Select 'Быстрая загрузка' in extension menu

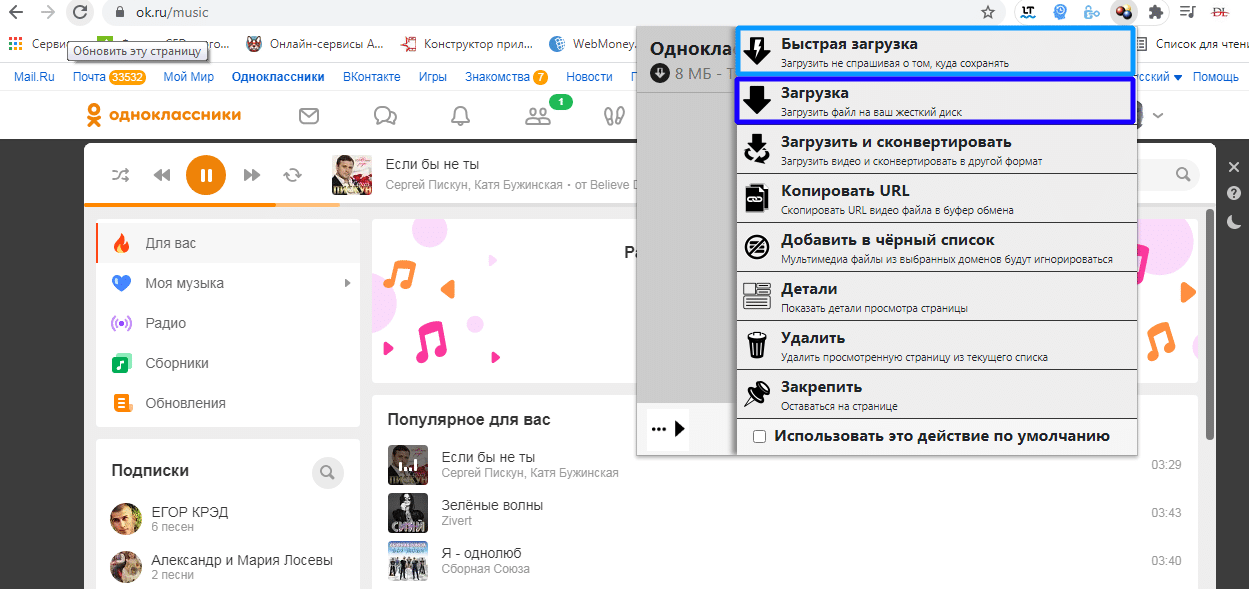[934, 51]
